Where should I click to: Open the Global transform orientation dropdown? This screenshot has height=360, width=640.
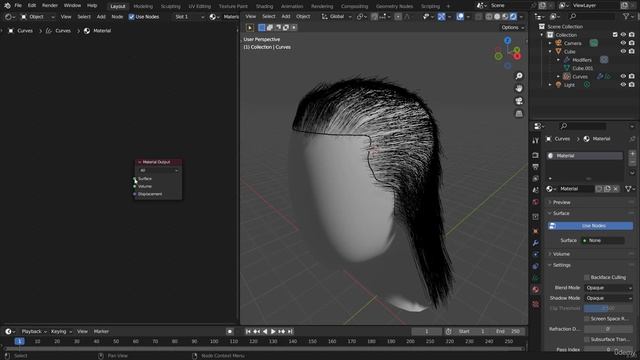coord(337,17)
